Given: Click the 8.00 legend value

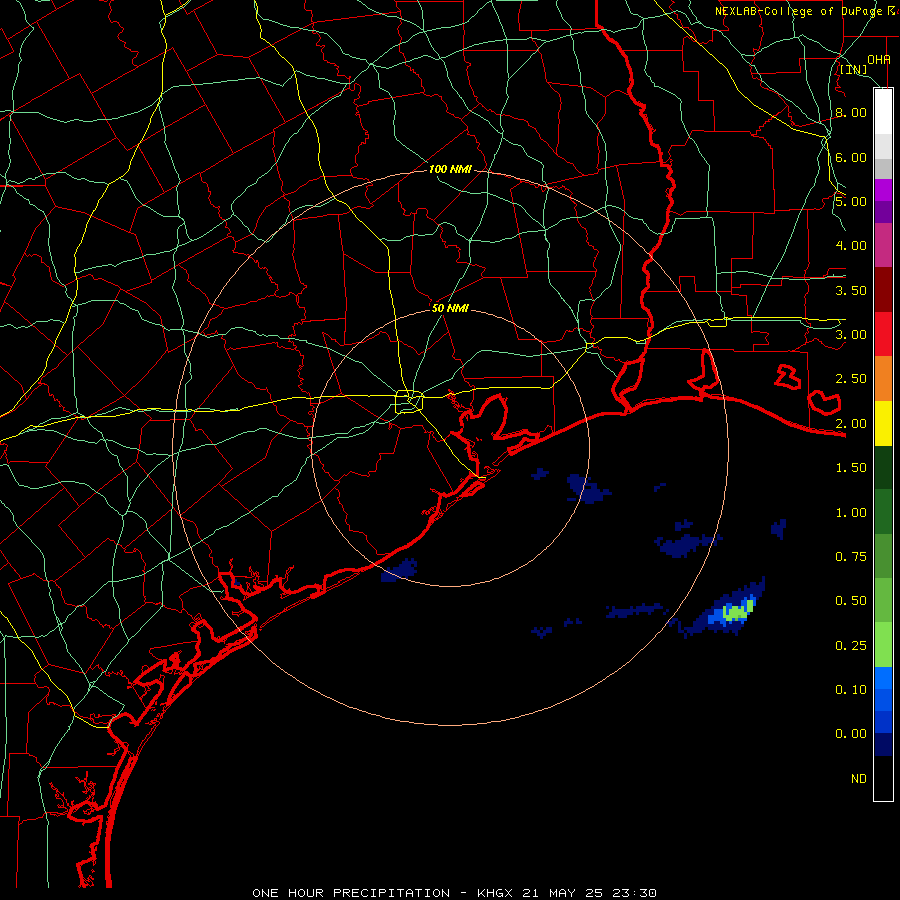Looking at the screenshot, I should click(851, 112).
